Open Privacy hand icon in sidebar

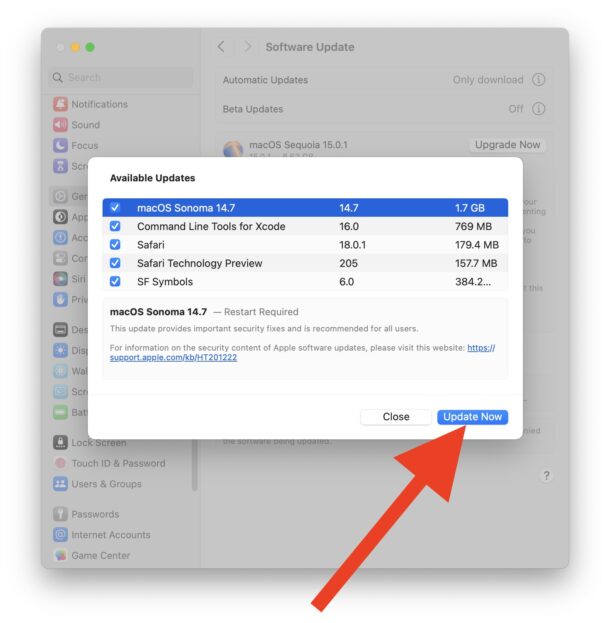coord(60,300)
